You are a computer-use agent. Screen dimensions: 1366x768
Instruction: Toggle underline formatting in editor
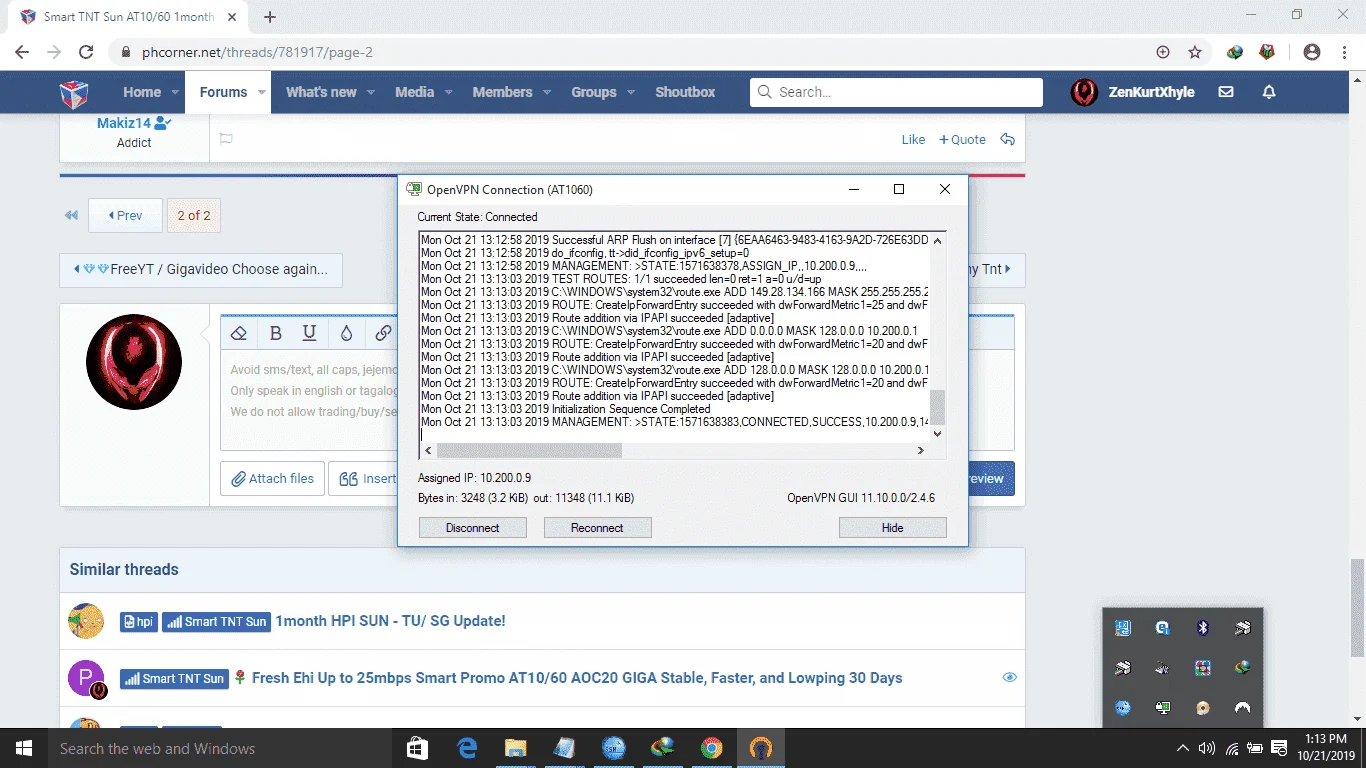[x=310, y=333]
